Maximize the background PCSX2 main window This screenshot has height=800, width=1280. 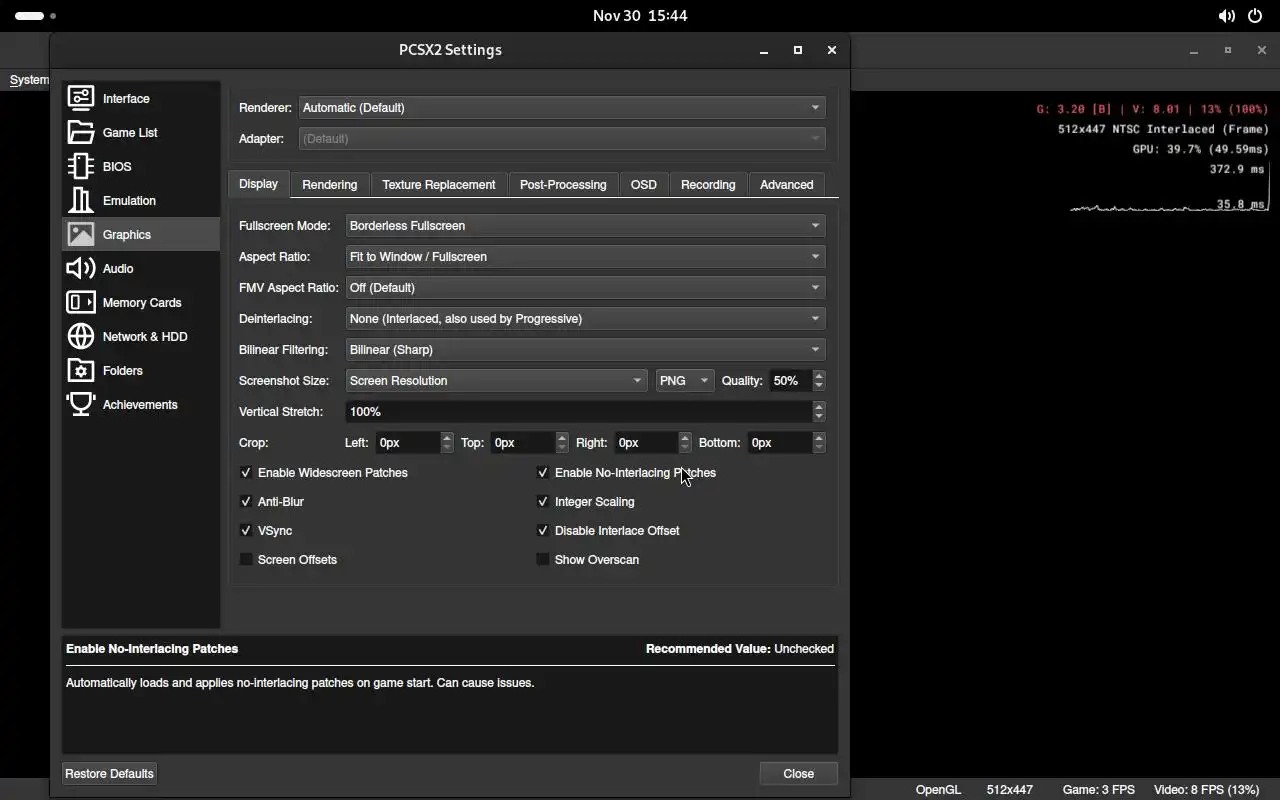tap(1228, 50)
